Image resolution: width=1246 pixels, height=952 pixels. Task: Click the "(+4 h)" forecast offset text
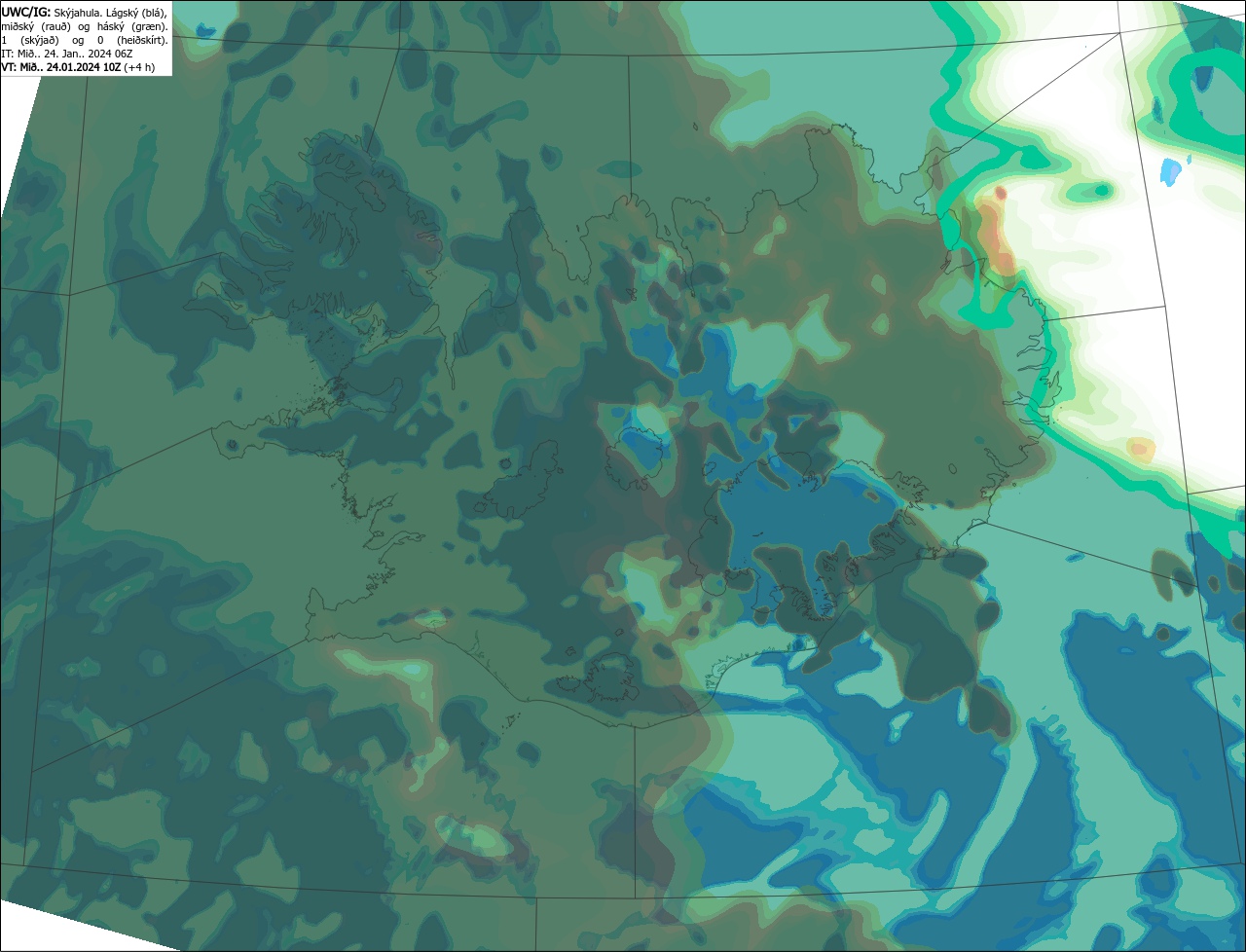coord(139,67)
